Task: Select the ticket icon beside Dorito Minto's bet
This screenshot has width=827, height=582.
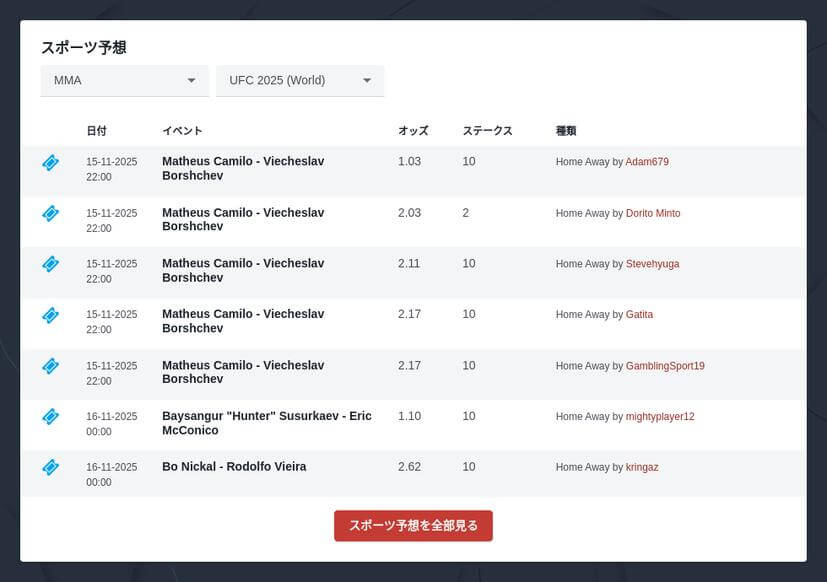Action: tap(50, 214)
